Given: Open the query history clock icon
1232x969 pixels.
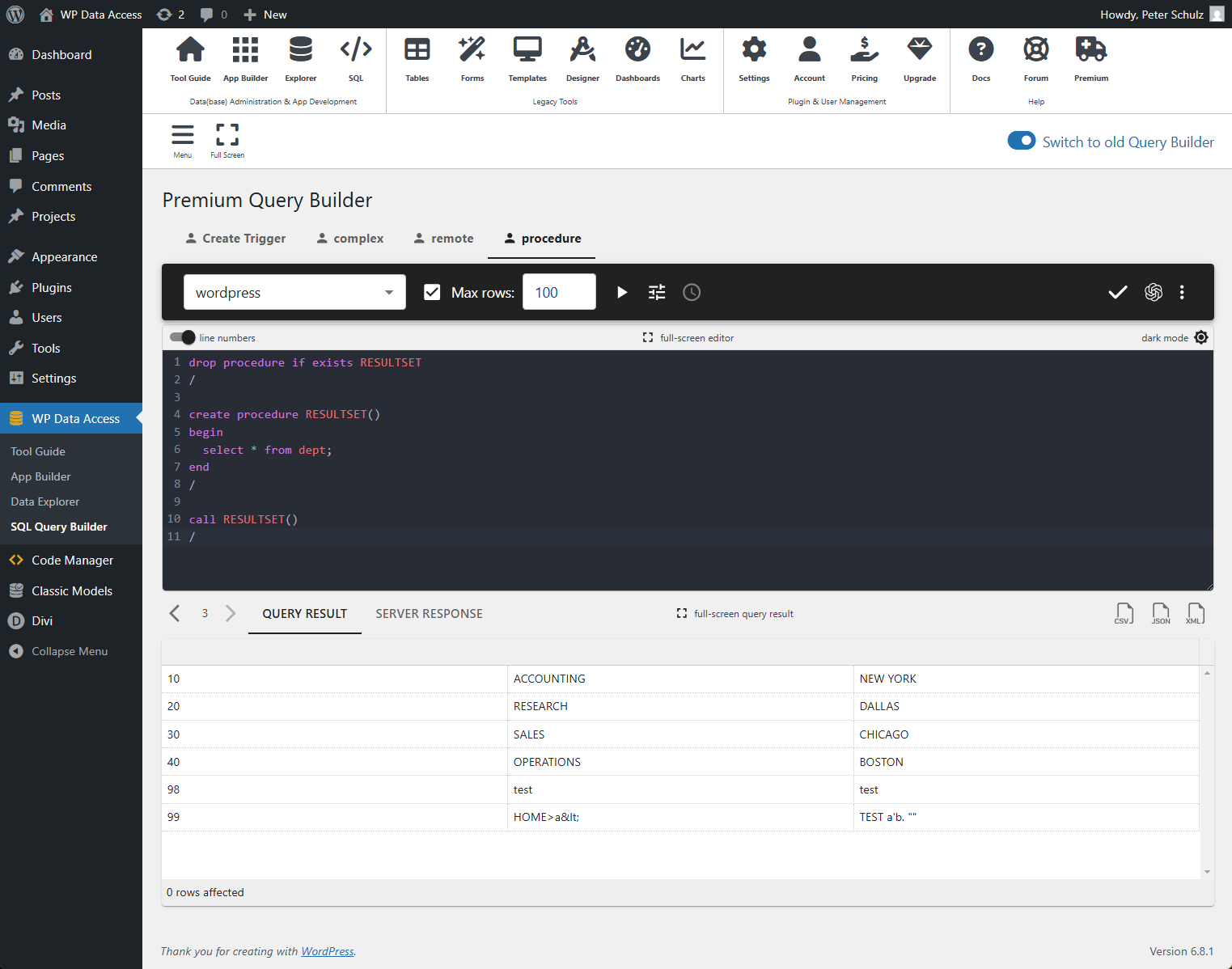Looking at the screenshot, I should point(692,292).
